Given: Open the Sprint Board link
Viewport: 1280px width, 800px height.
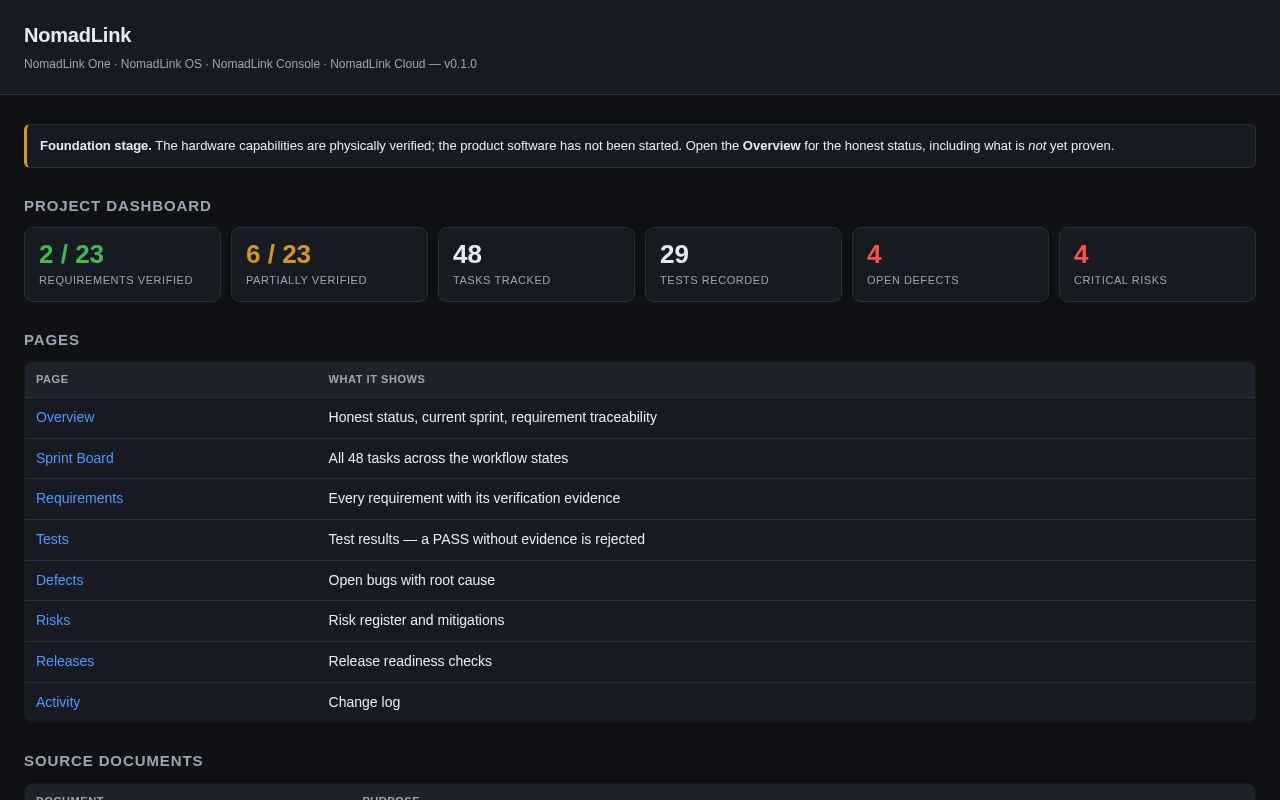Looking at the screenshot, I should click(x=75, y=458).
